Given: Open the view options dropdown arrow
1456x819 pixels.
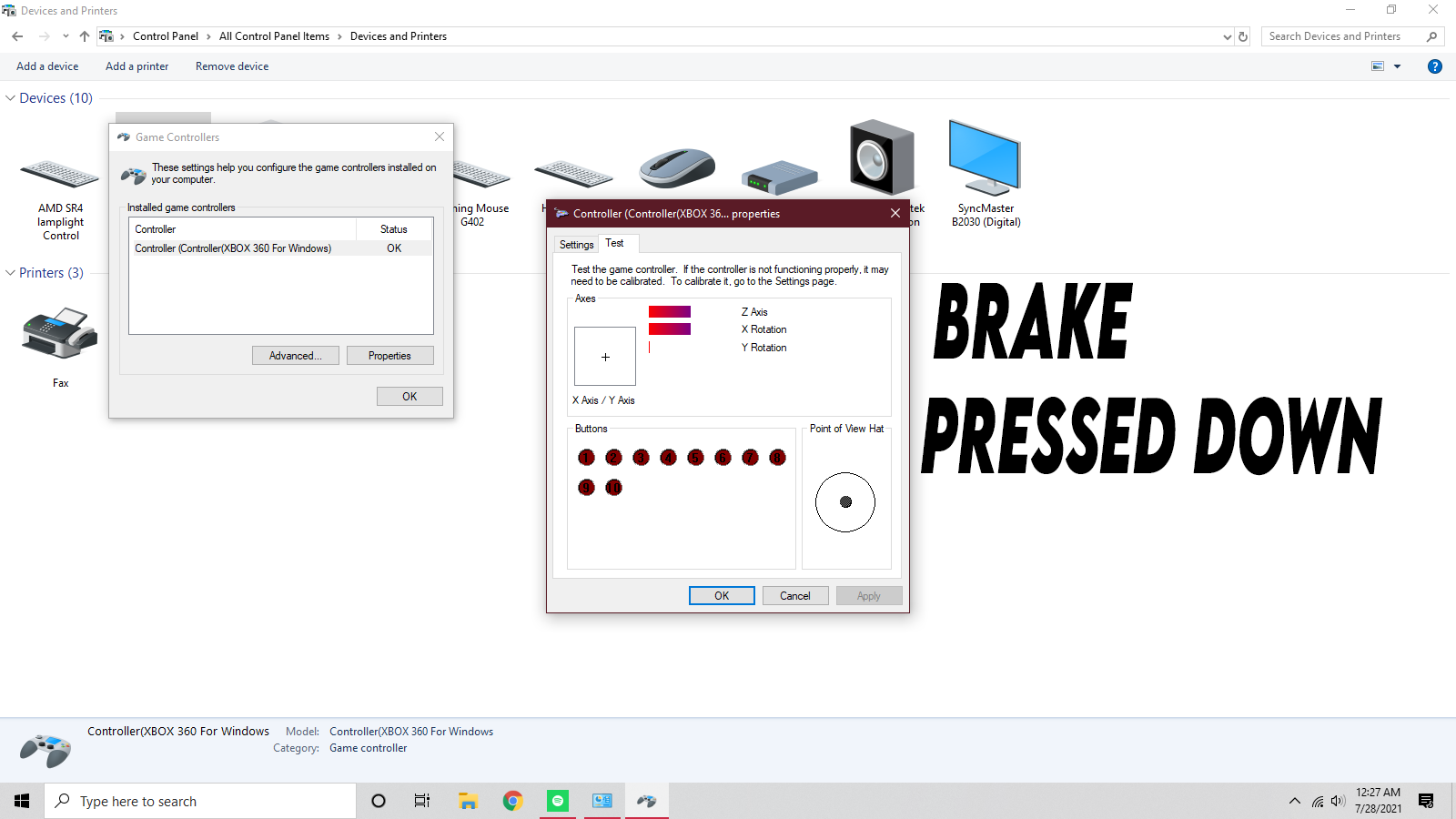Looking at the screenshot, I should pyautogui.click(x=1397, y=66).
